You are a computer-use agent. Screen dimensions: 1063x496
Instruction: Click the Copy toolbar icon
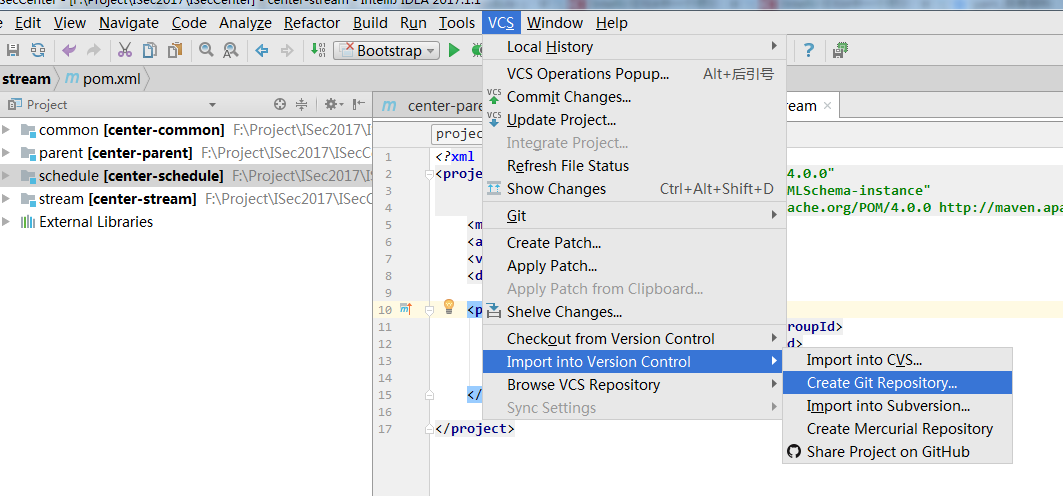(x=150, y=50)
